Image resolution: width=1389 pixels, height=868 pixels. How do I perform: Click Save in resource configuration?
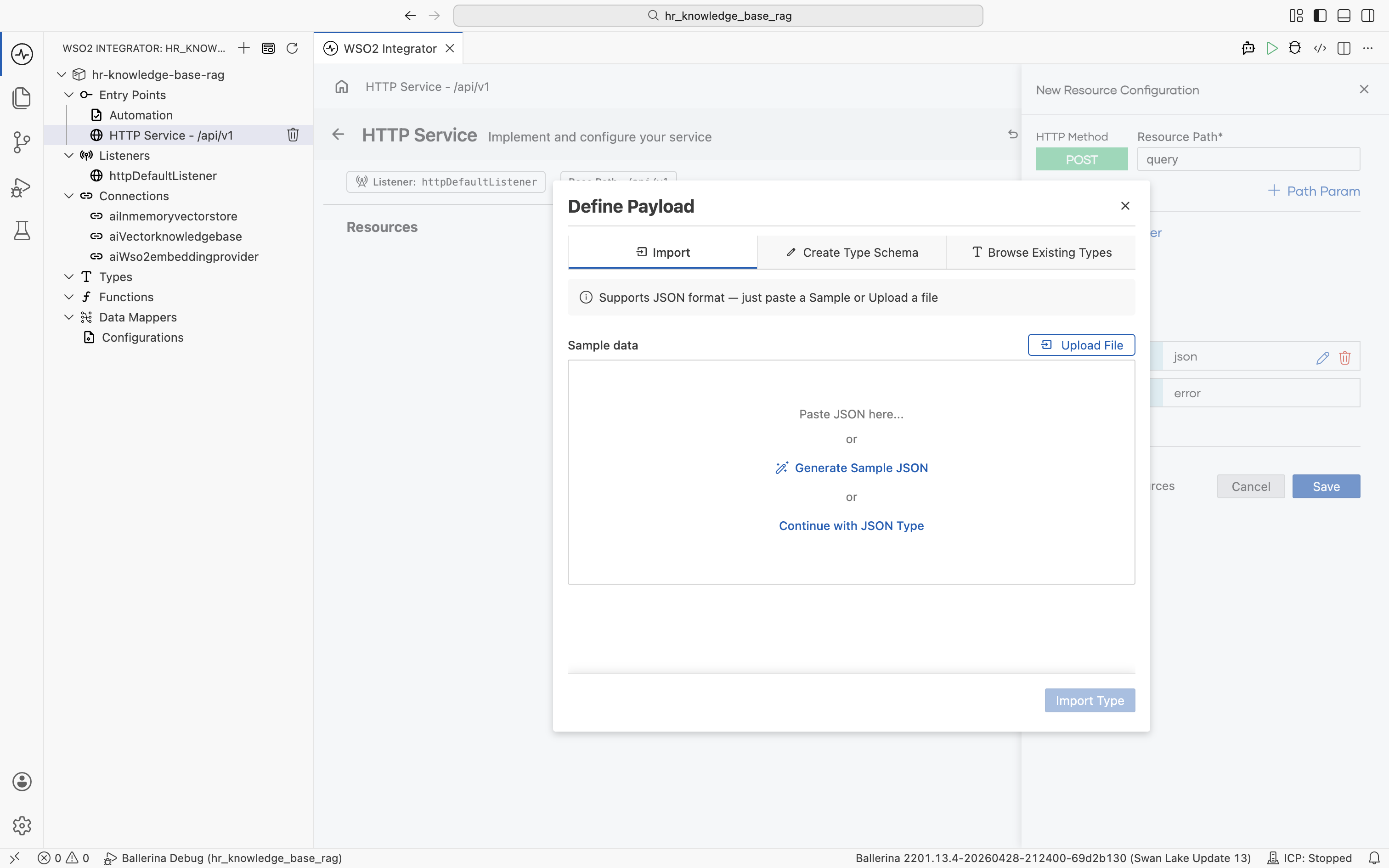[x=1326, y=486]
